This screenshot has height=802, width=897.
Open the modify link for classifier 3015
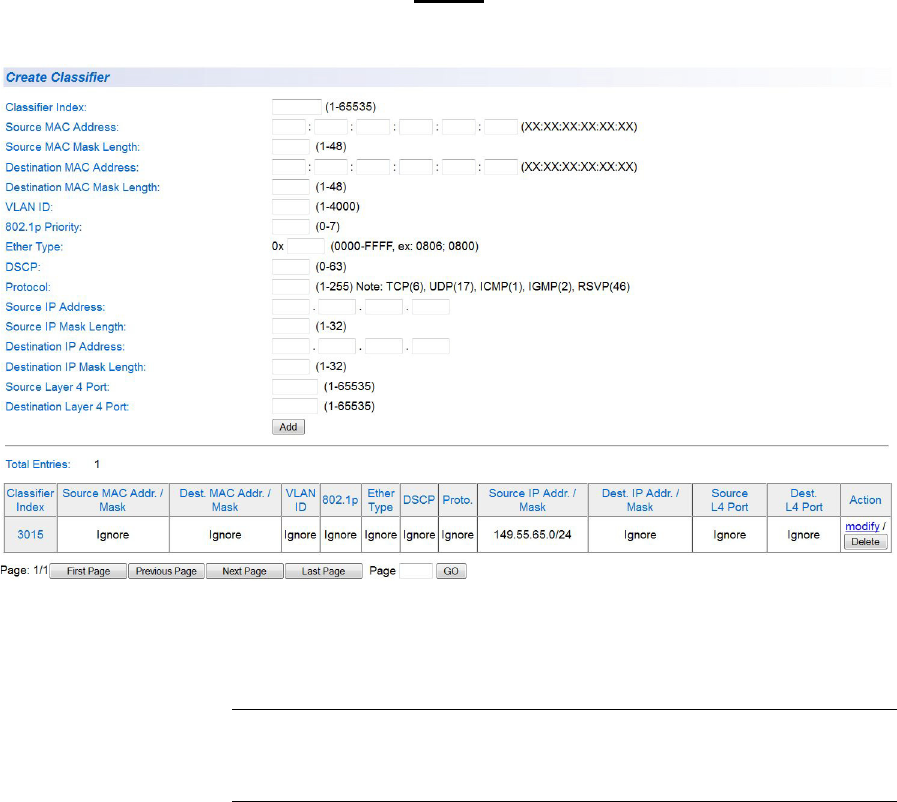[x=862, y=526]
